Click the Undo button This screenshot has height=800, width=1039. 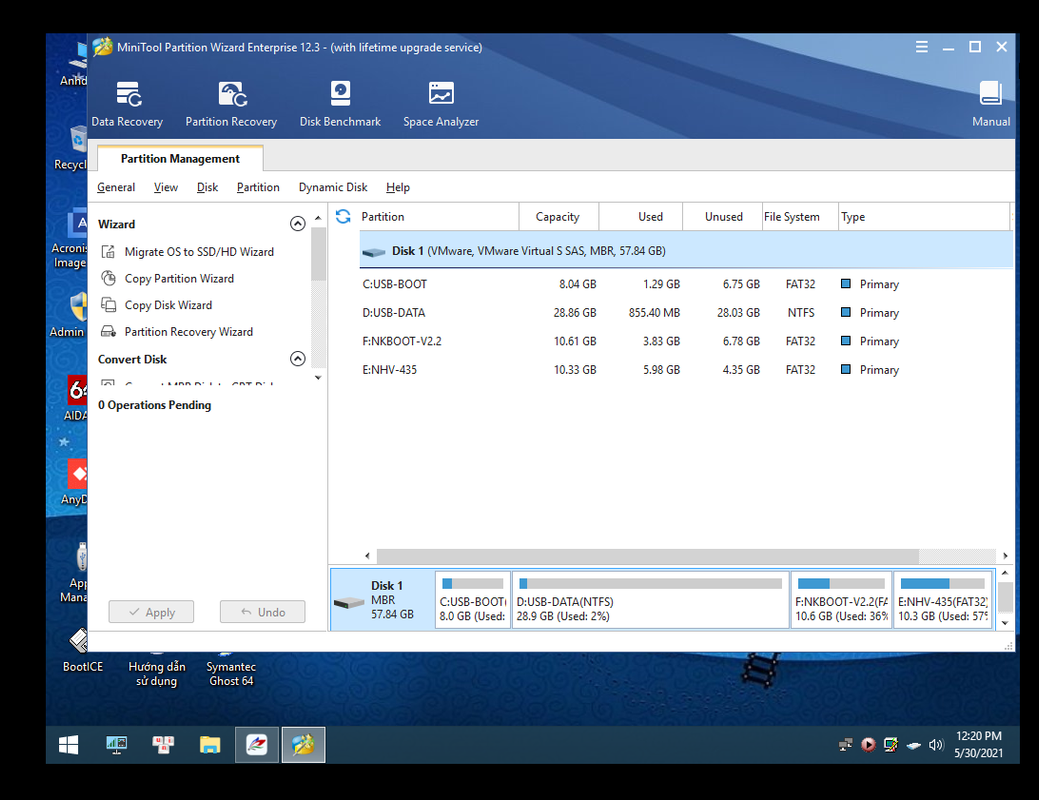262,612
